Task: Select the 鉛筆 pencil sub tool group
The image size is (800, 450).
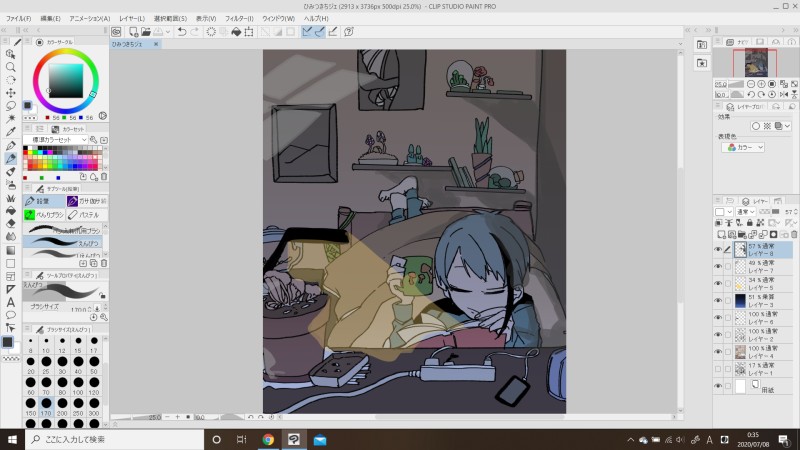Action: tap(44, 201)
